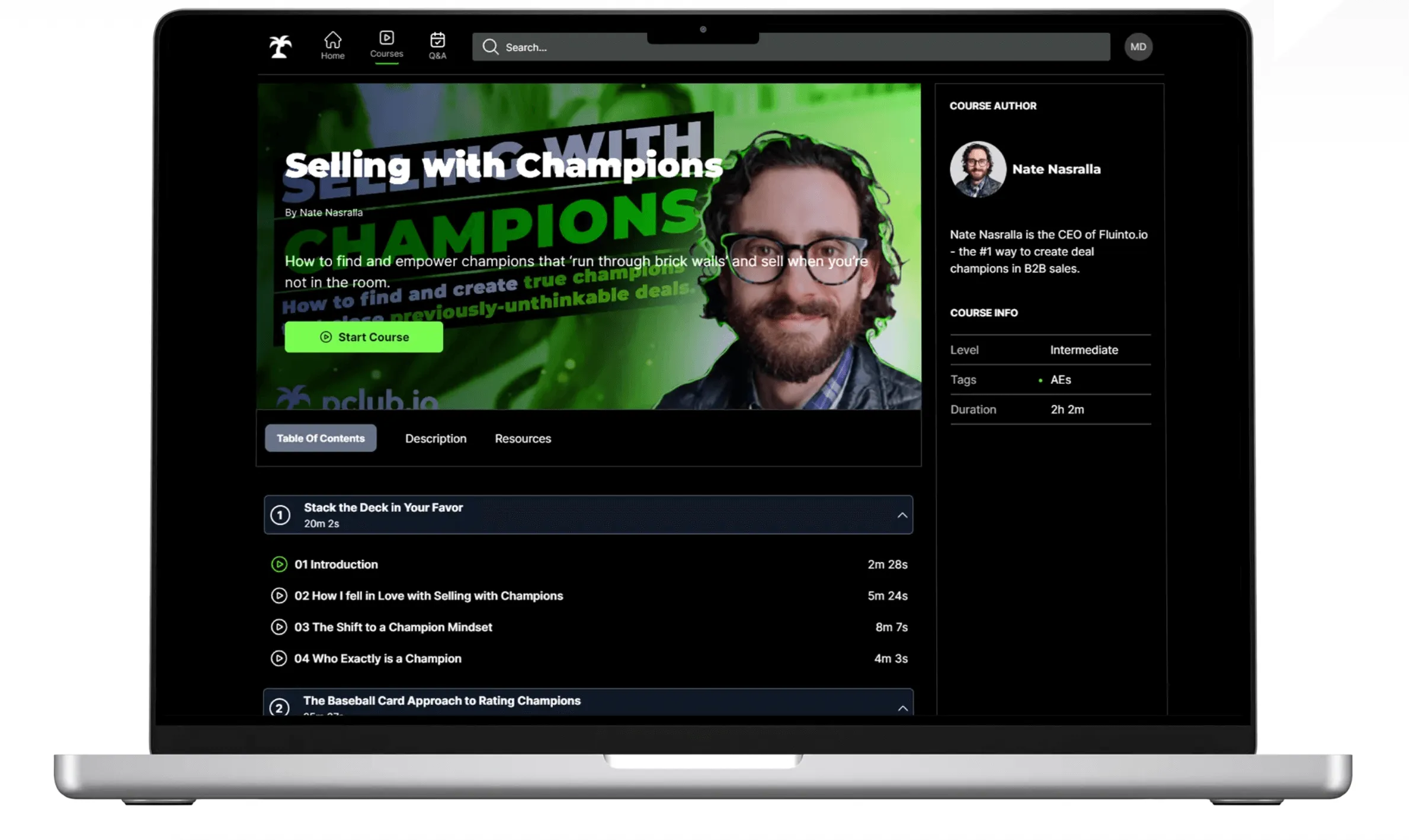Switch to the Description tab
Image resolution: width=1409 pixels, height=840 pixels.
click(x=435, y=439)
